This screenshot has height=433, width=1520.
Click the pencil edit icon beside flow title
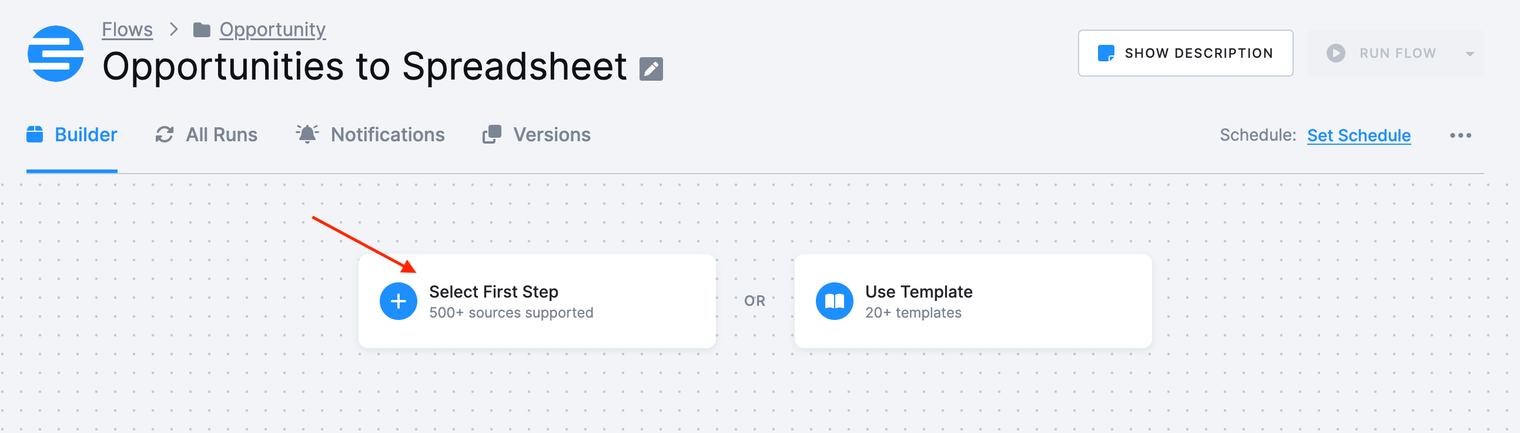tap(651, 69)
